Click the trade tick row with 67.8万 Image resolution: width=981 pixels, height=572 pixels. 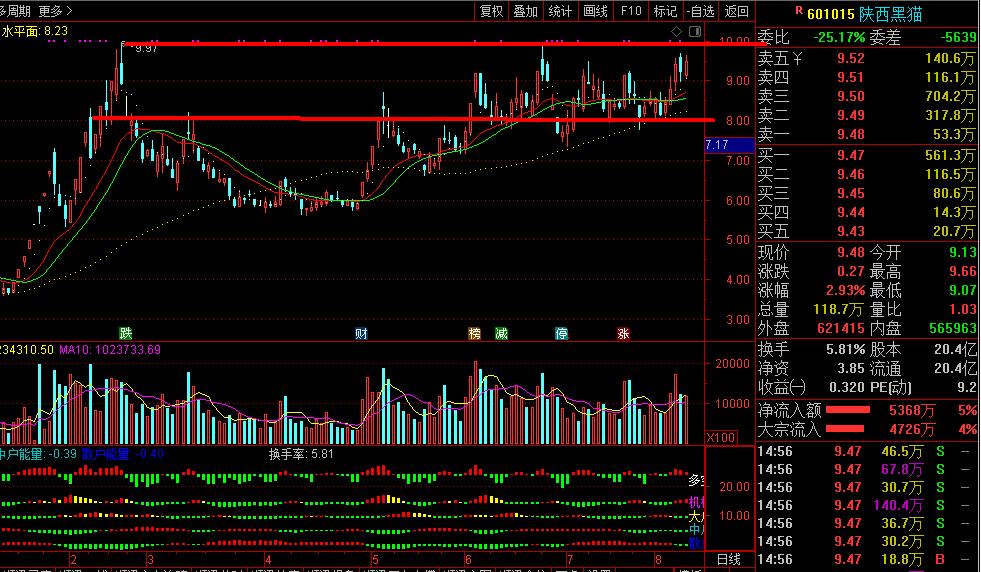tap(868, 469)
